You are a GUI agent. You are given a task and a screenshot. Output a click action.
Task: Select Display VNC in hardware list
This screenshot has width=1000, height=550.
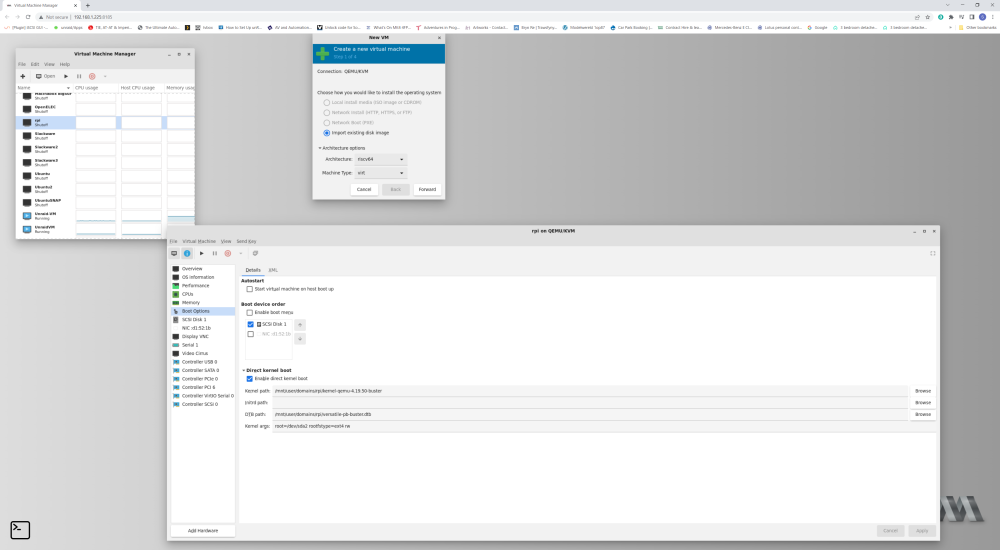click(x=203, y=336)
